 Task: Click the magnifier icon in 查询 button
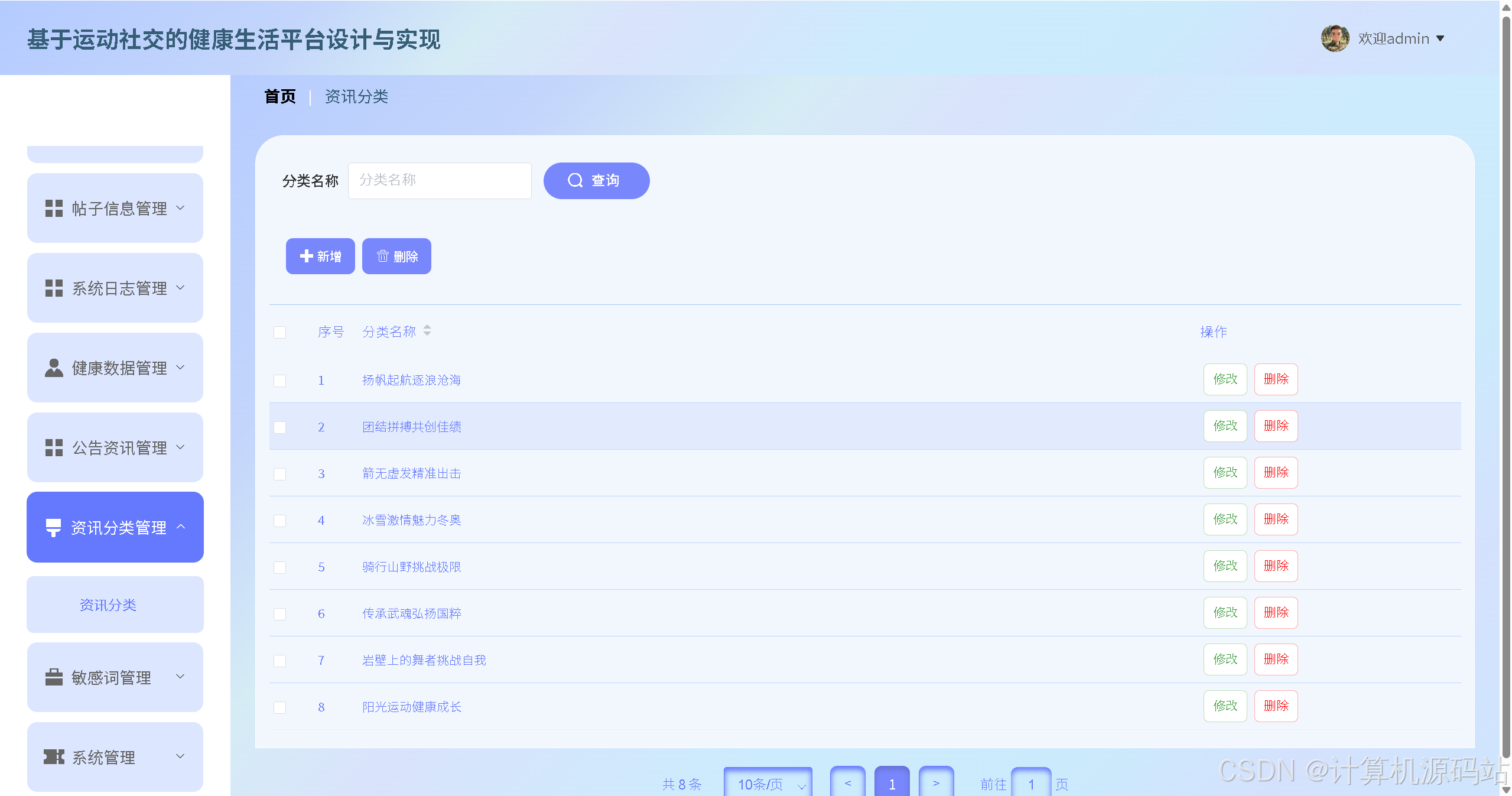pos(575,180)
